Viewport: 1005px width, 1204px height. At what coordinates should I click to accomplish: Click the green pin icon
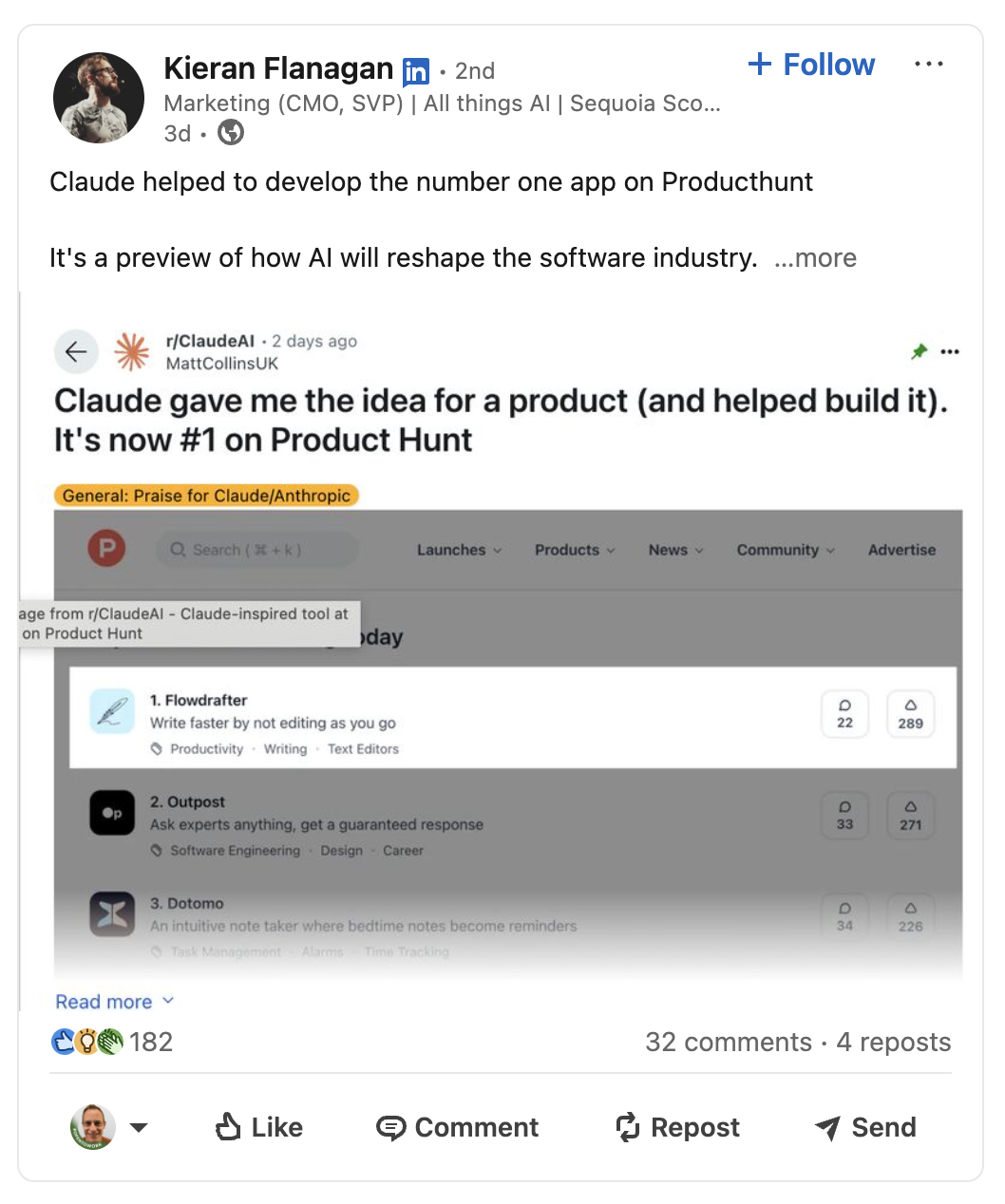click(x=919, y=351)
